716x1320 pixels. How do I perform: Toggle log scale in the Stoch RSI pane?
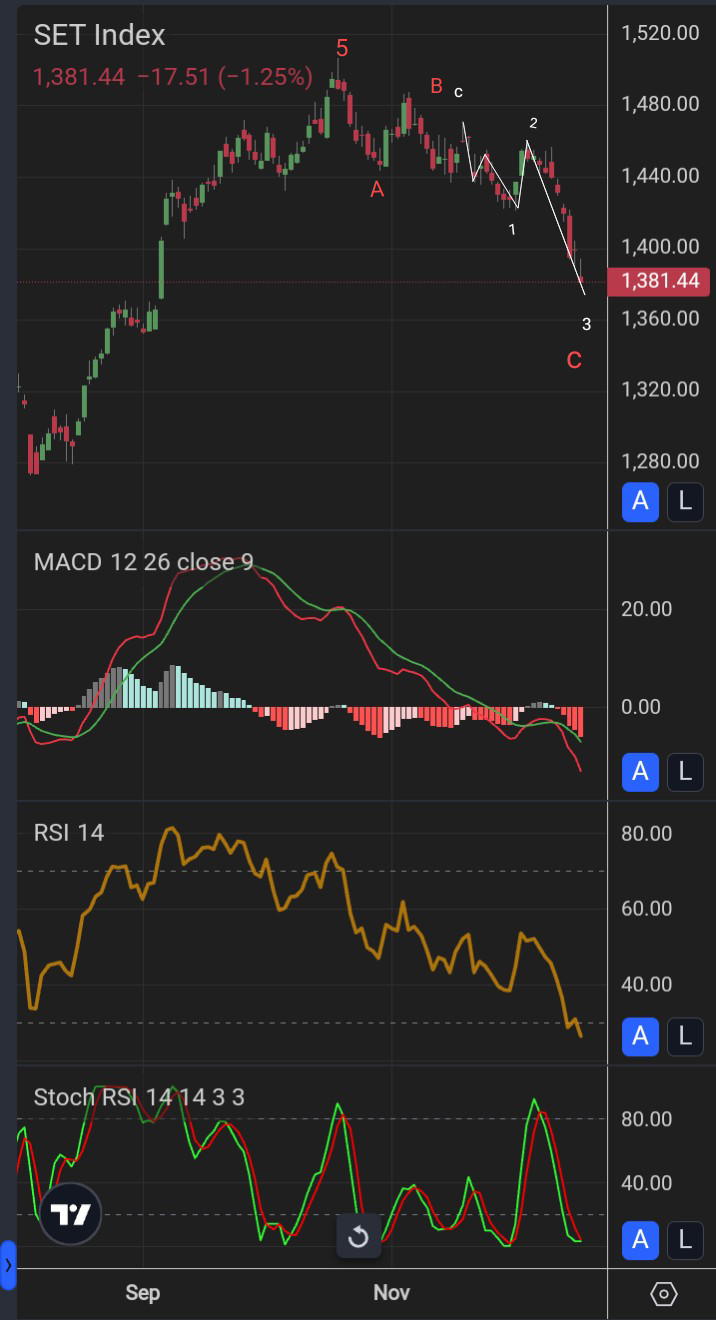tap(685, 1240)
